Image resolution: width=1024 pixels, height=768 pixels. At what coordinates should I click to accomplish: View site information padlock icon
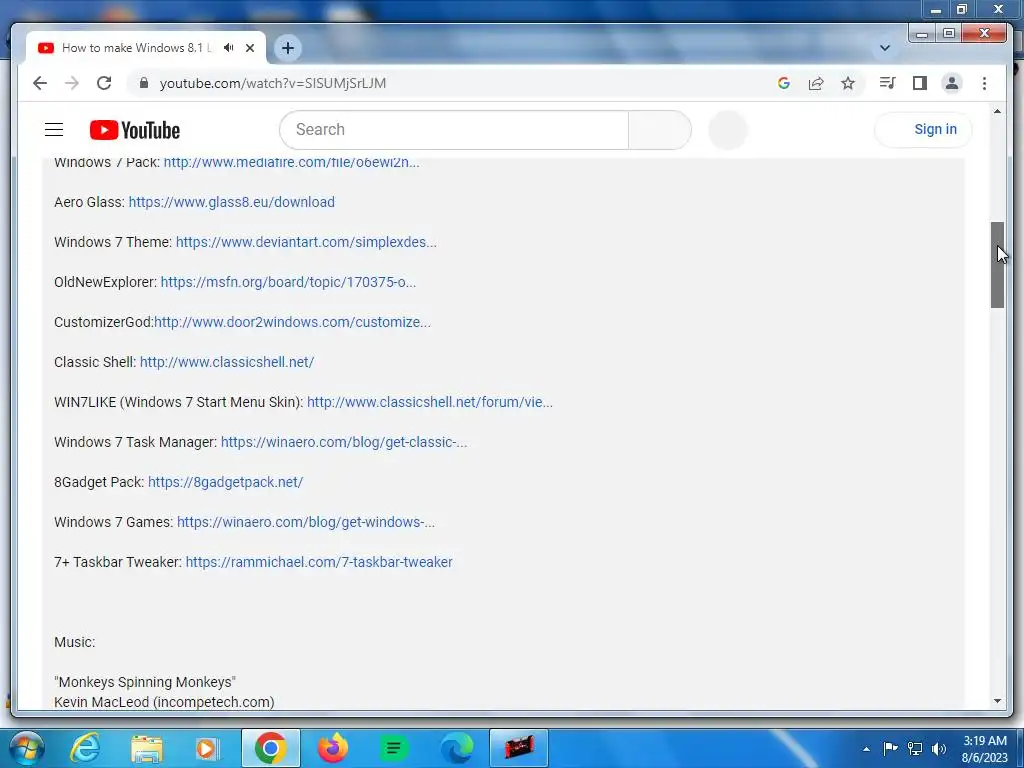coord(144,83)
